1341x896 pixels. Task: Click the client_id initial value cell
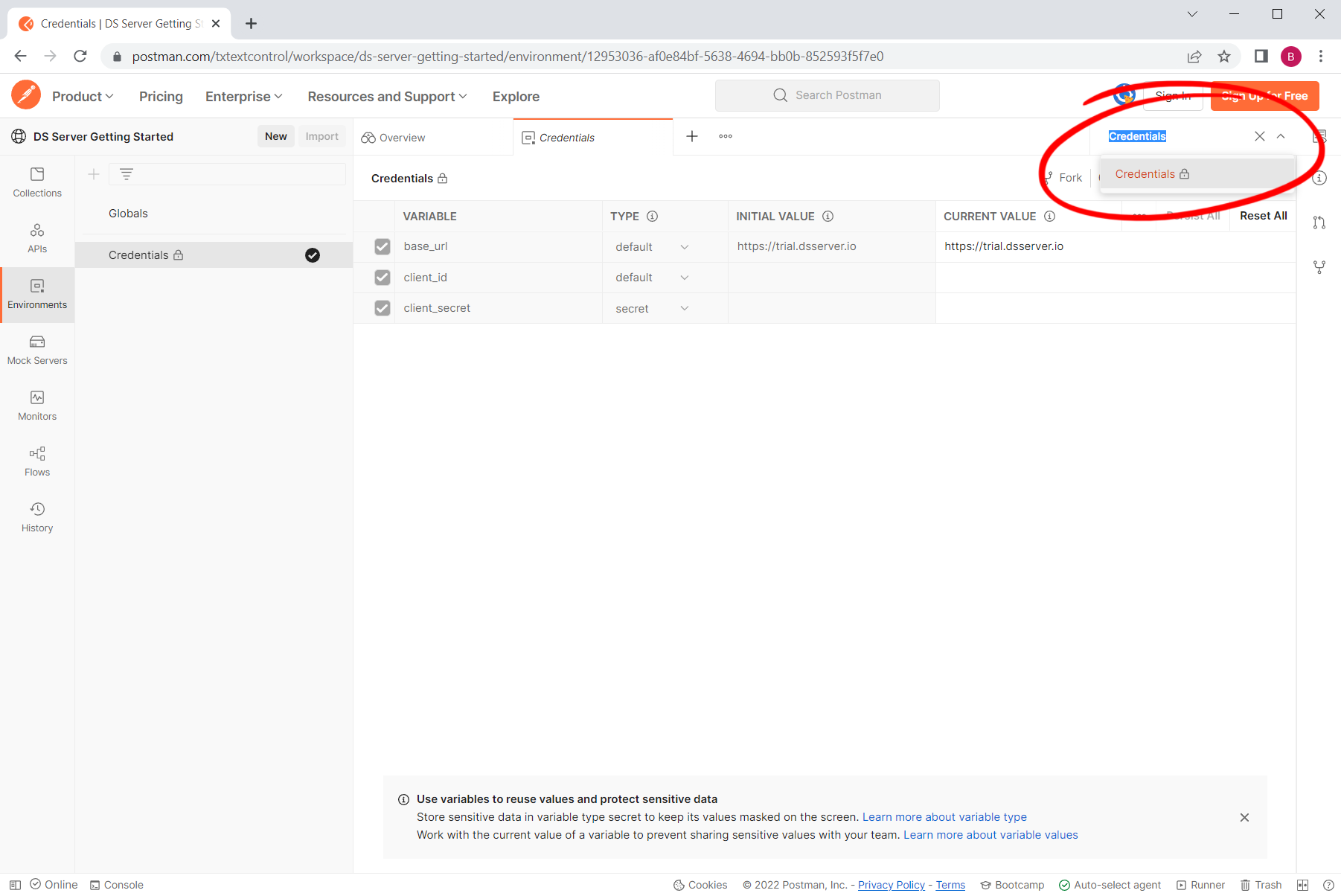pos(832,278)
